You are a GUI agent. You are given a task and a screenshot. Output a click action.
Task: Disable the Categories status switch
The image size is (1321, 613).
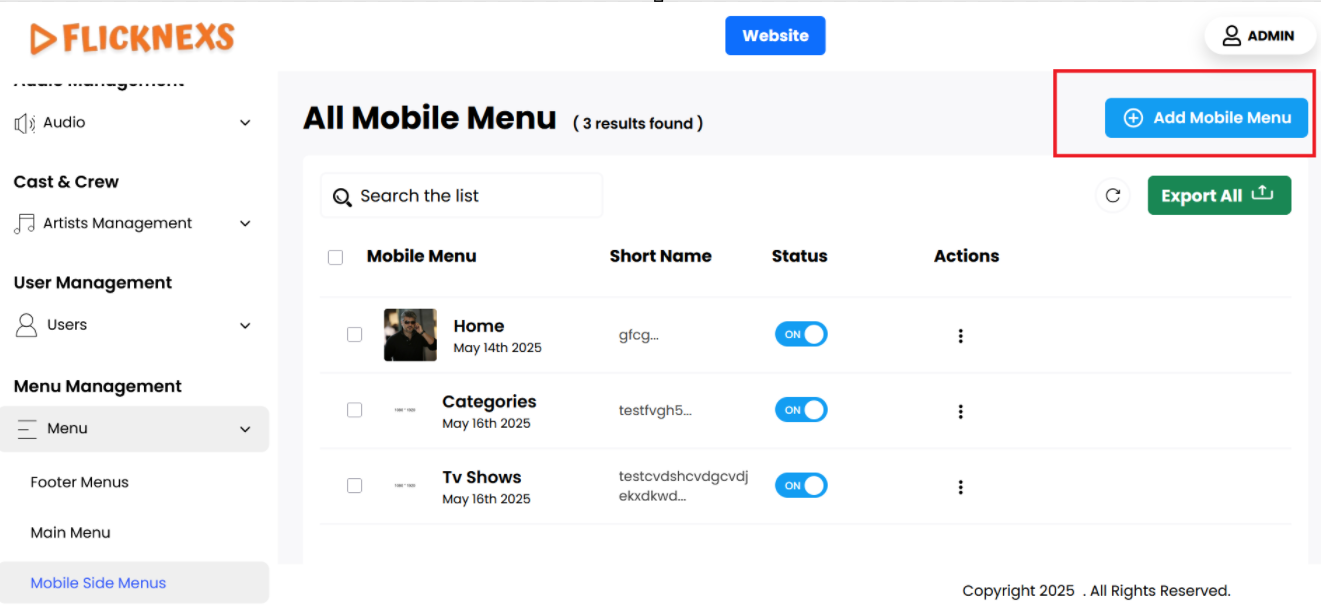point(801,410)
